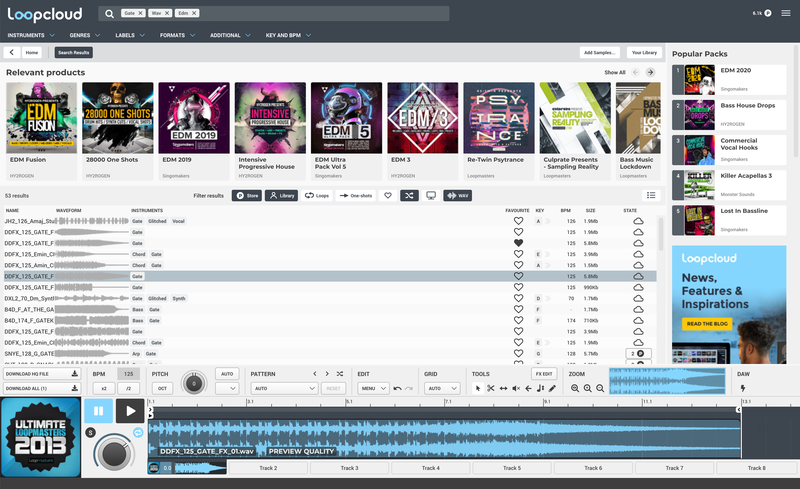Open the EDM Fusion product card
The image size is (800, 489).
[41, 131]
